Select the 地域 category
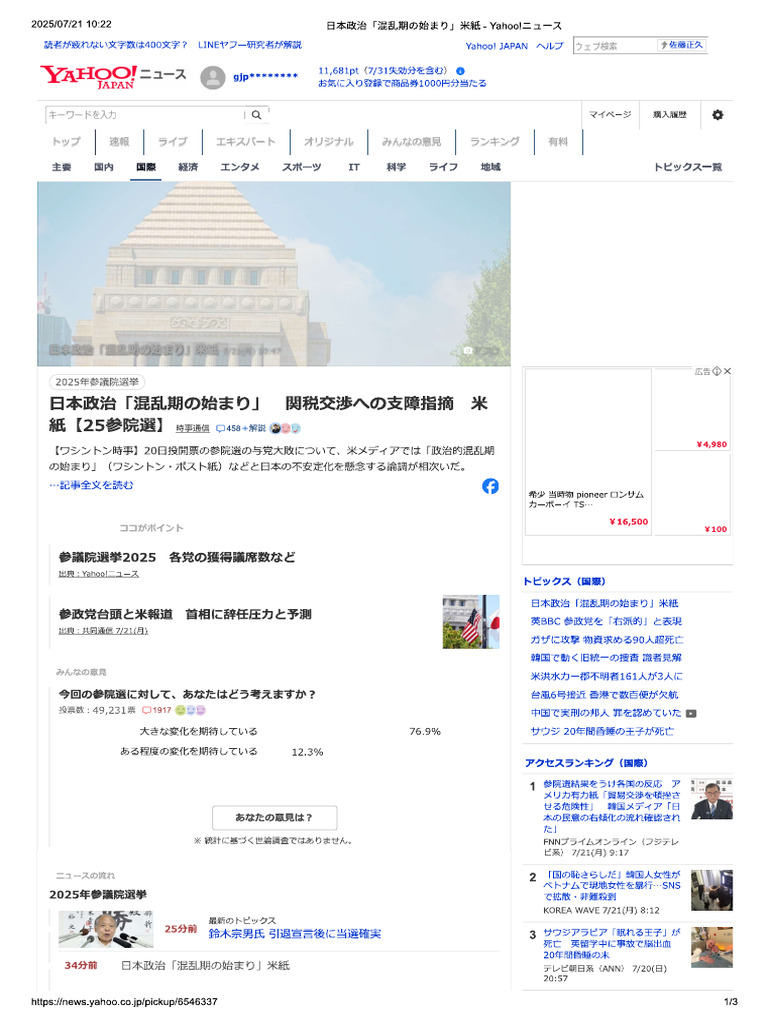This screenshot has width=768, height=1024. pos(490,167)
